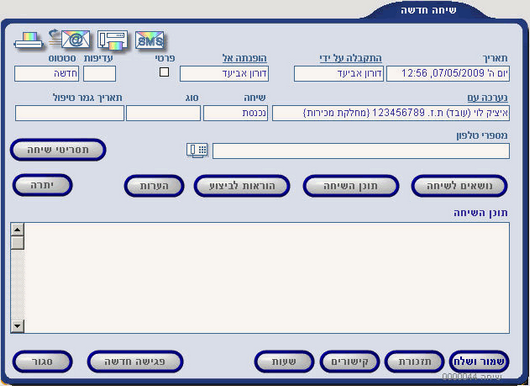Image resolution: width=530 pixels, height=386 pixels.
Task: Open תסריטי שיחה button
Action: coord(58,149)
